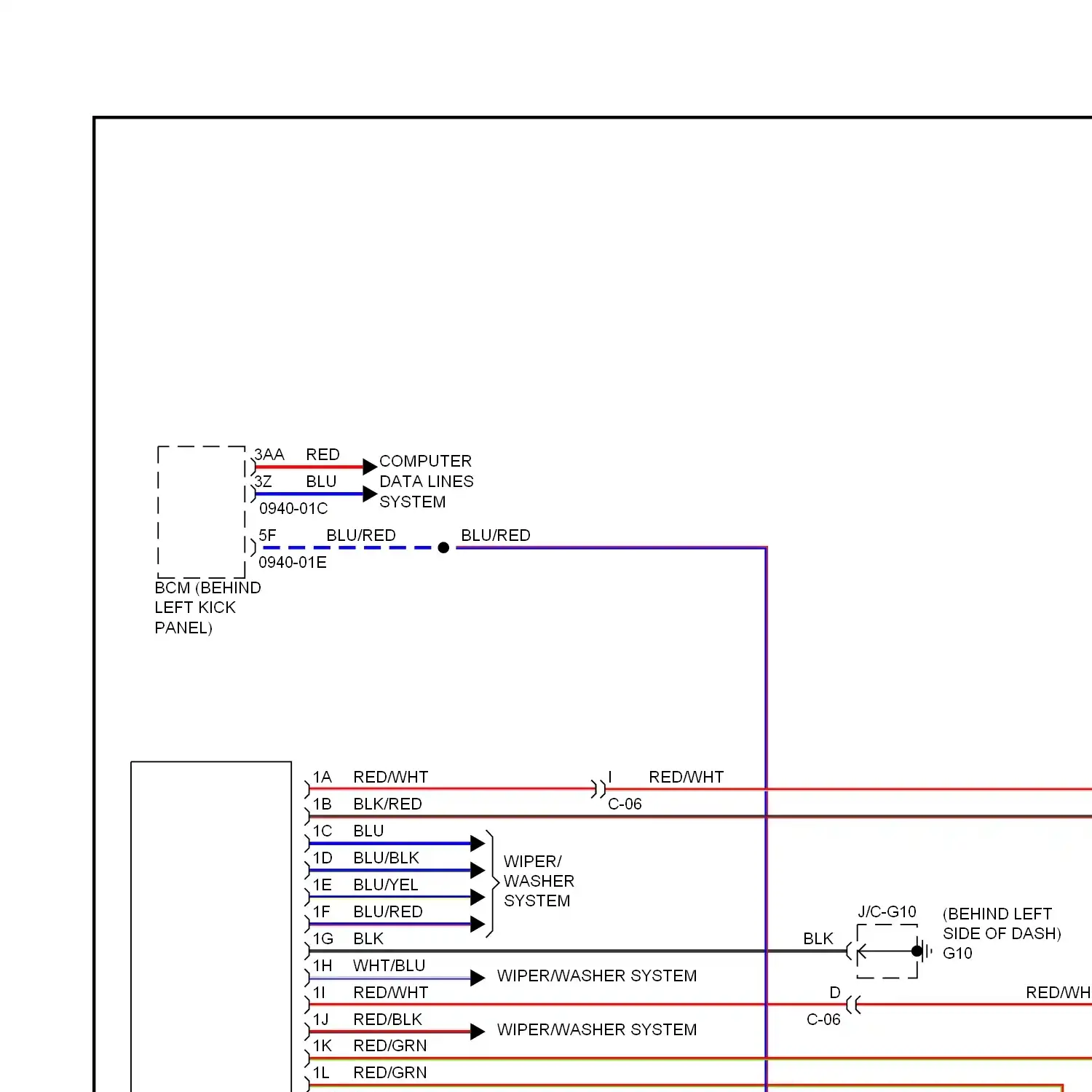Click the BLU/YEL label at 1E
1092x1092 pixels.
coord(386,885)
